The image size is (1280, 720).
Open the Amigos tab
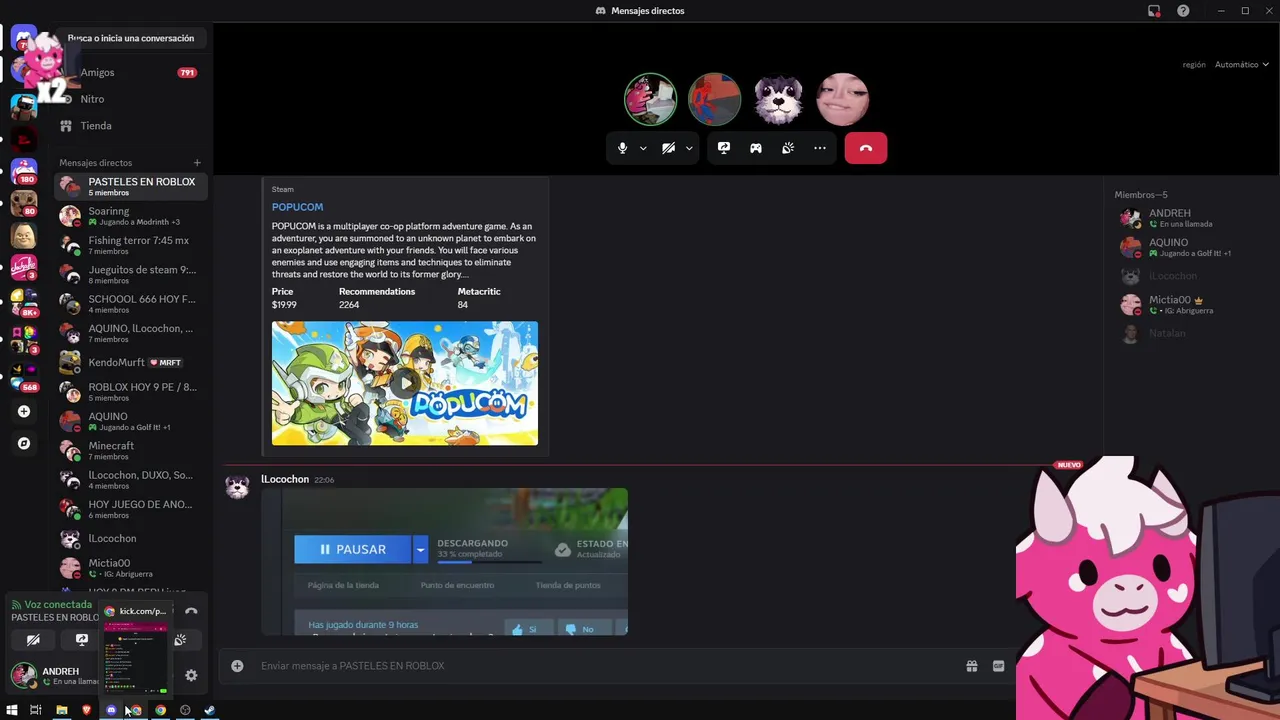pos(131,73)
